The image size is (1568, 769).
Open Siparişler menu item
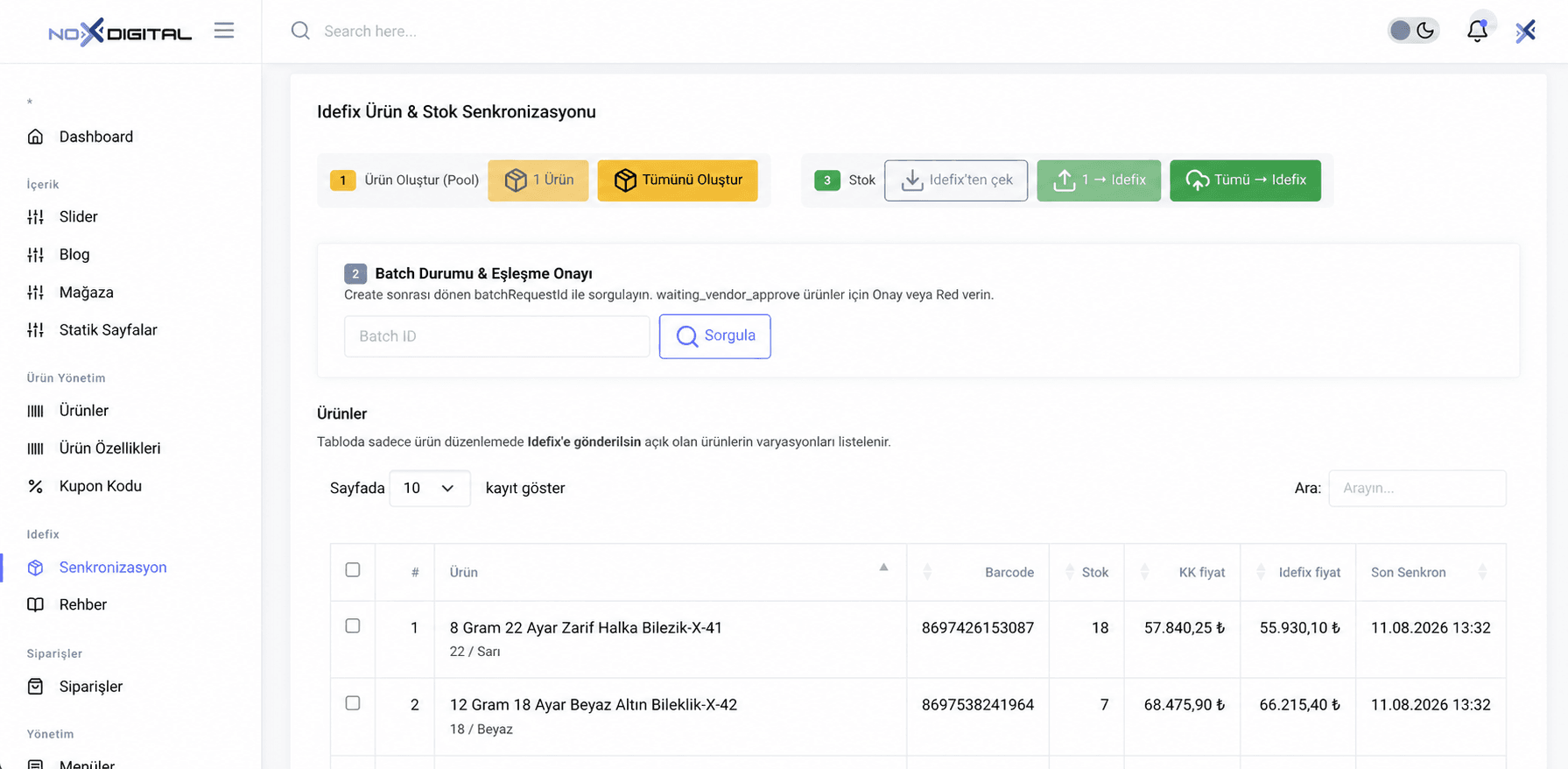pos(91,686)
